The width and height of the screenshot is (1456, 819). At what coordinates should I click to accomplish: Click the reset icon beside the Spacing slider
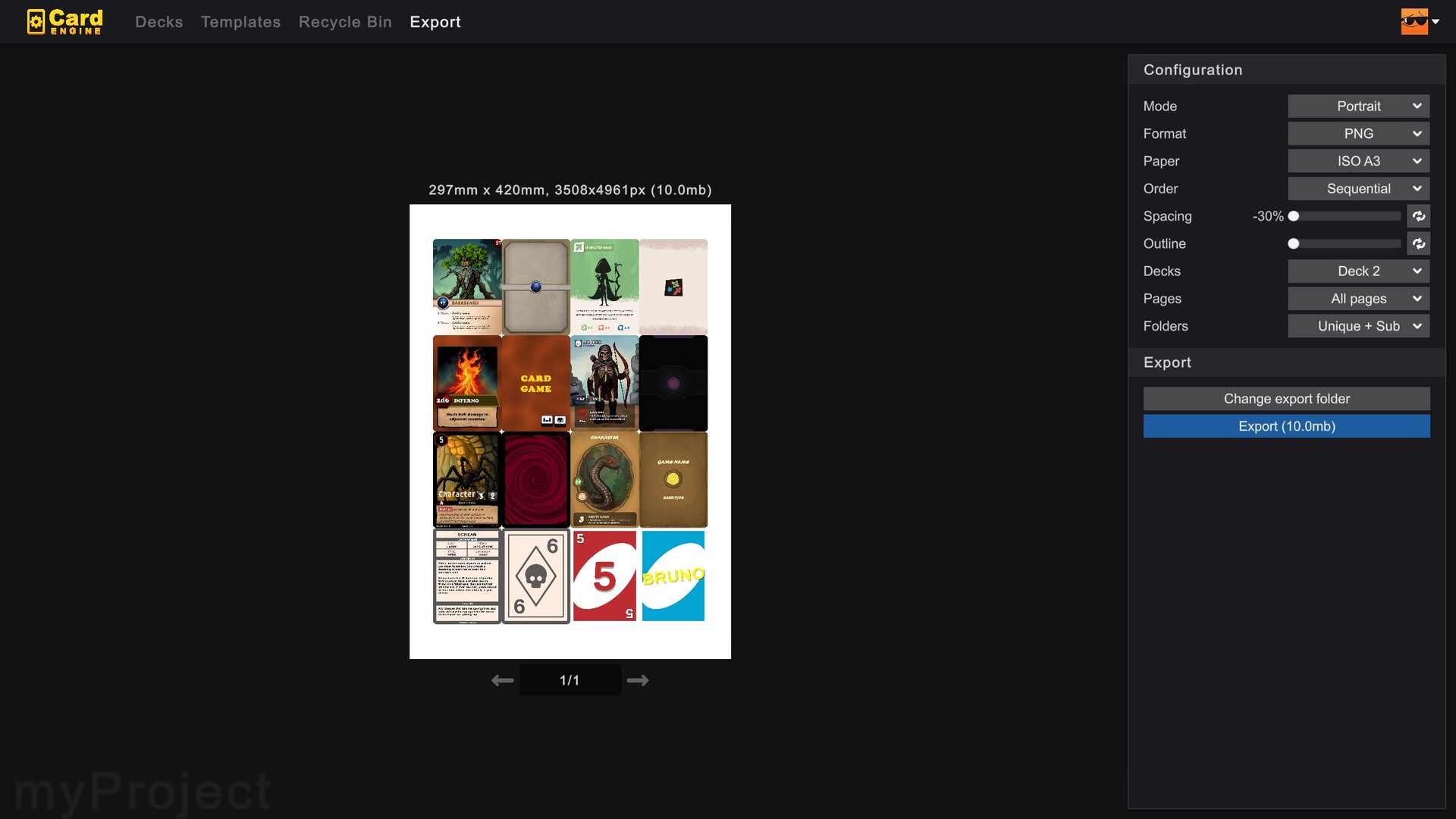pos(1419,216)
